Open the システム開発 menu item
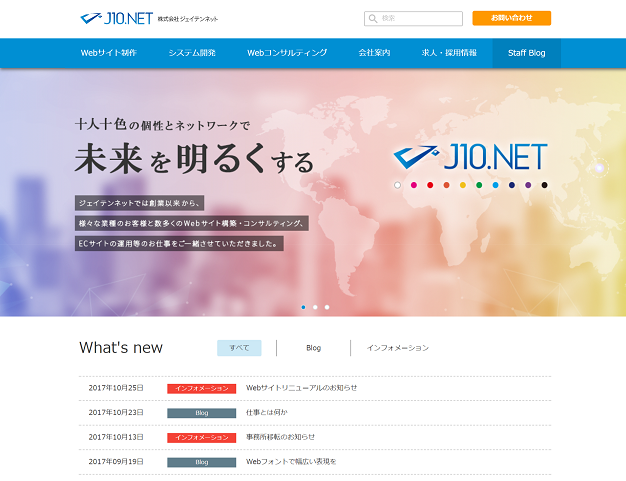 point(192,53)
